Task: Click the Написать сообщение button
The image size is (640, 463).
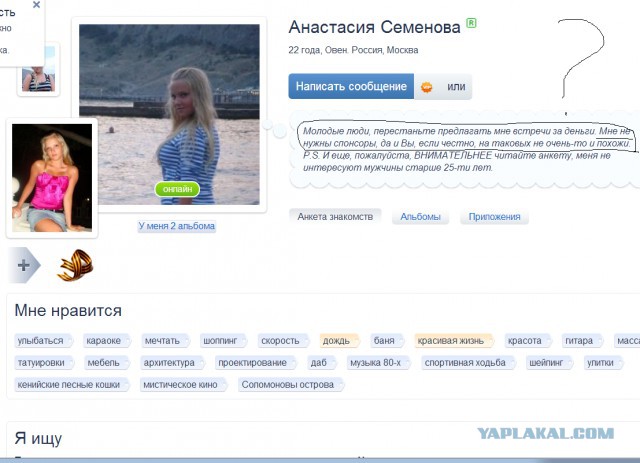Action: coord(351,87)
